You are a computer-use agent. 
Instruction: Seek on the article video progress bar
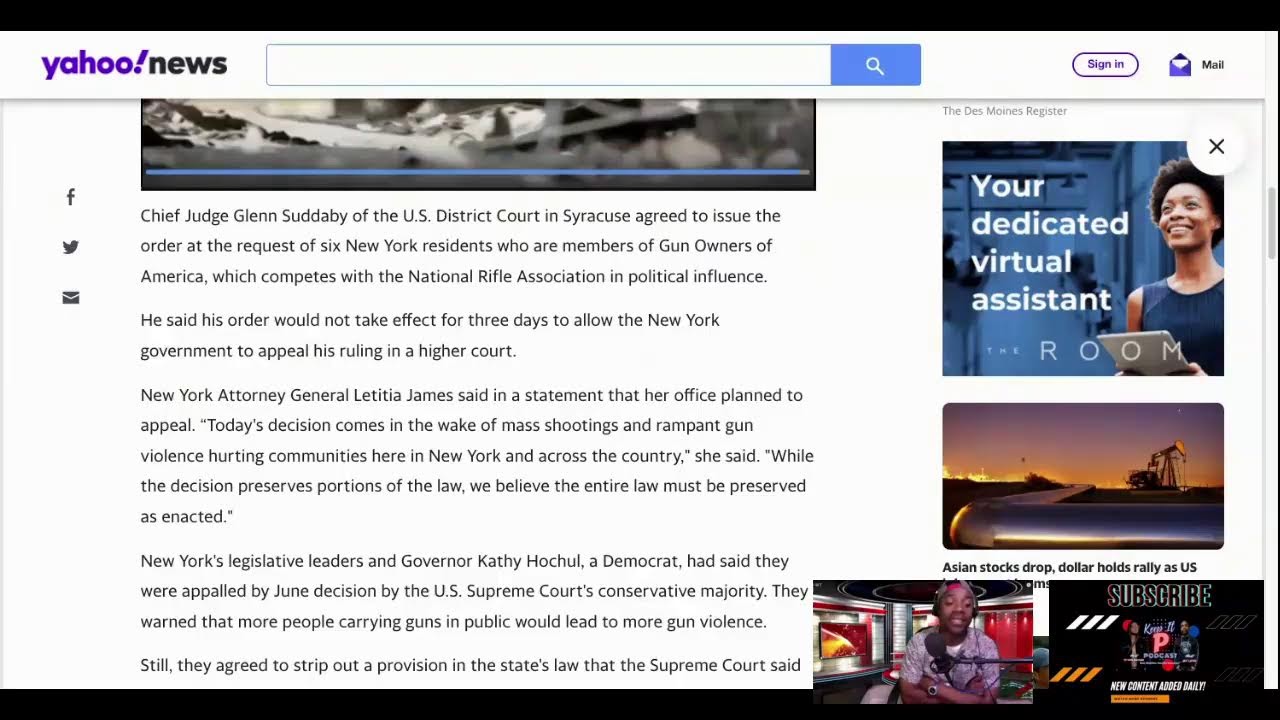[477, 172]
